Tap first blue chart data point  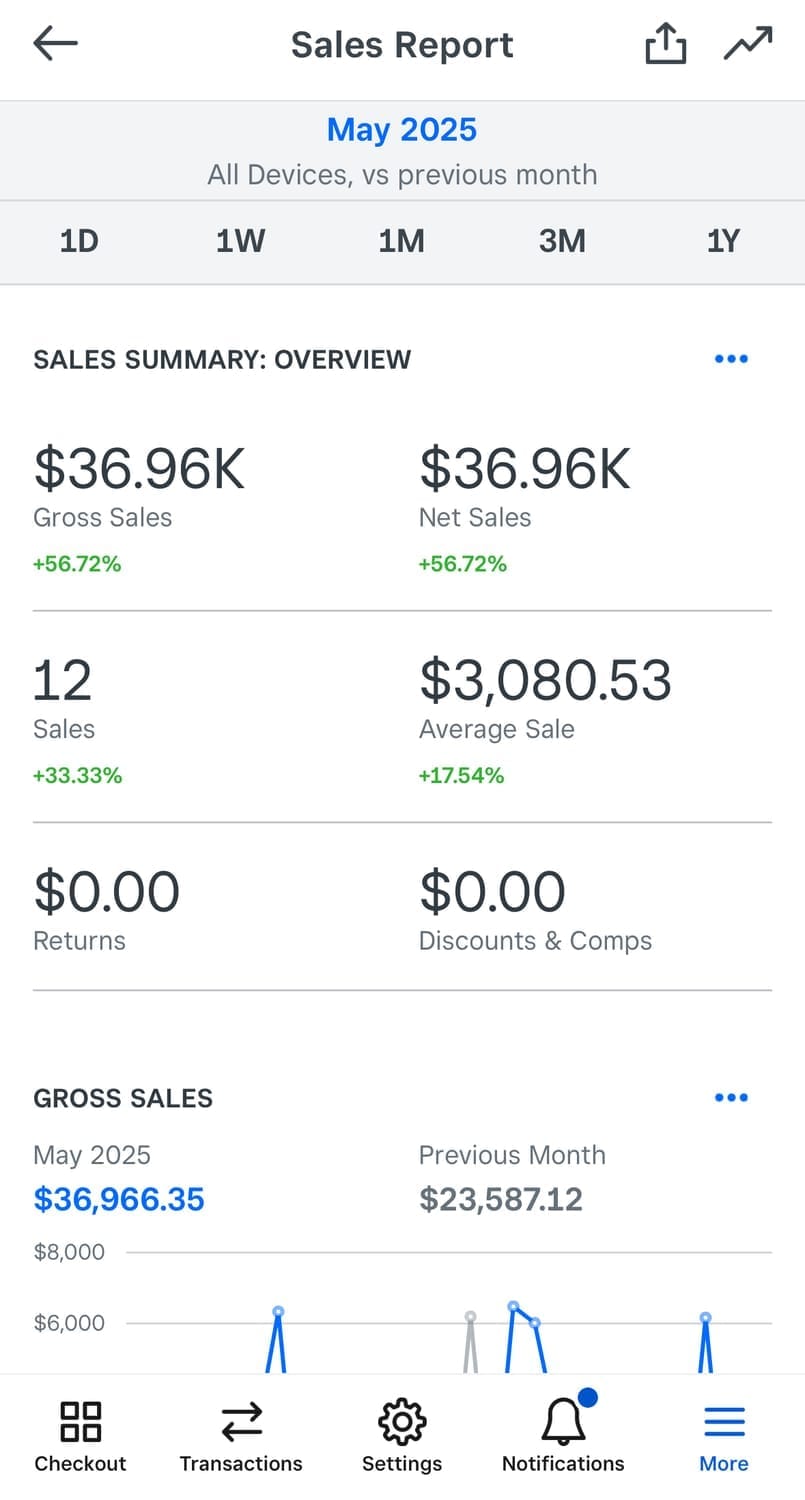(x=278, y=1311)
